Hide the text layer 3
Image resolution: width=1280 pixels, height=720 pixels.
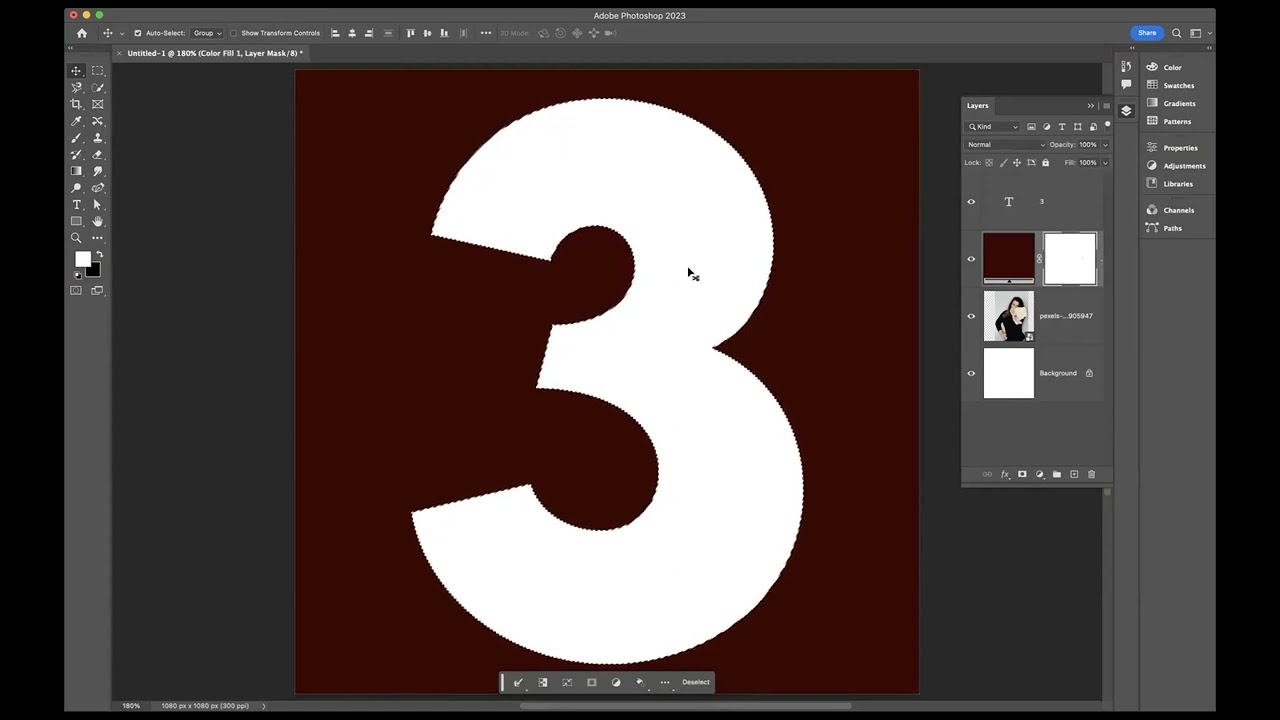pyautogui.click(x=971, y=202)
